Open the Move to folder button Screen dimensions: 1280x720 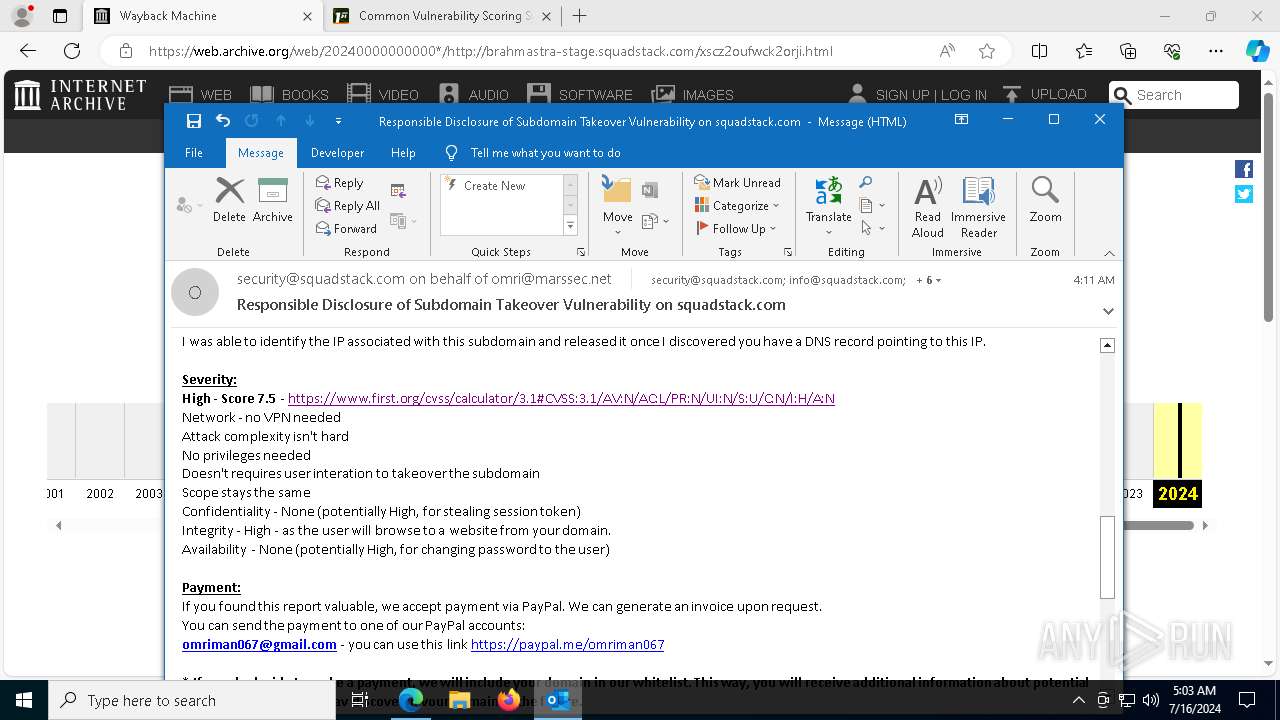617,206
